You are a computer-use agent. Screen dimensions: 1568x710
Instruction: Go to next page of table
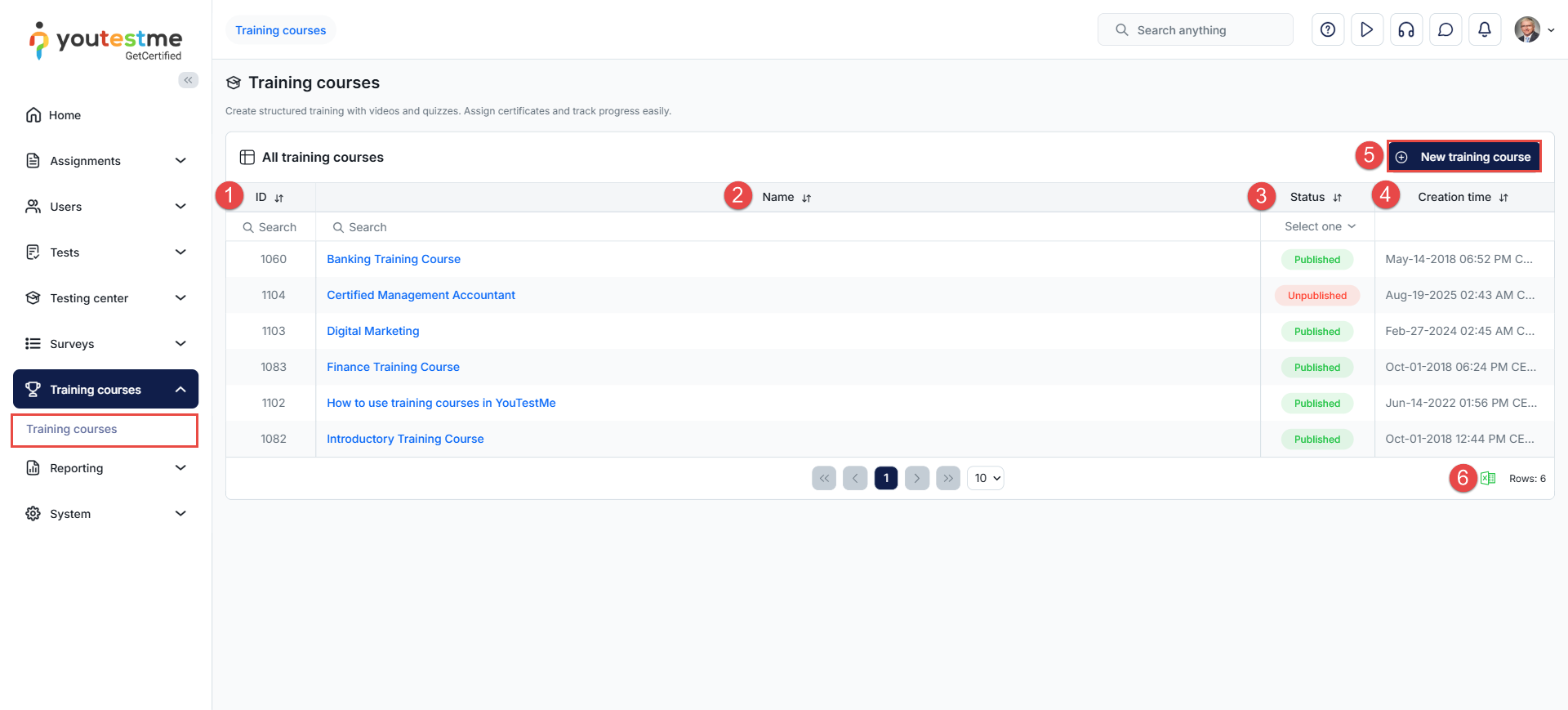(917, 478)
